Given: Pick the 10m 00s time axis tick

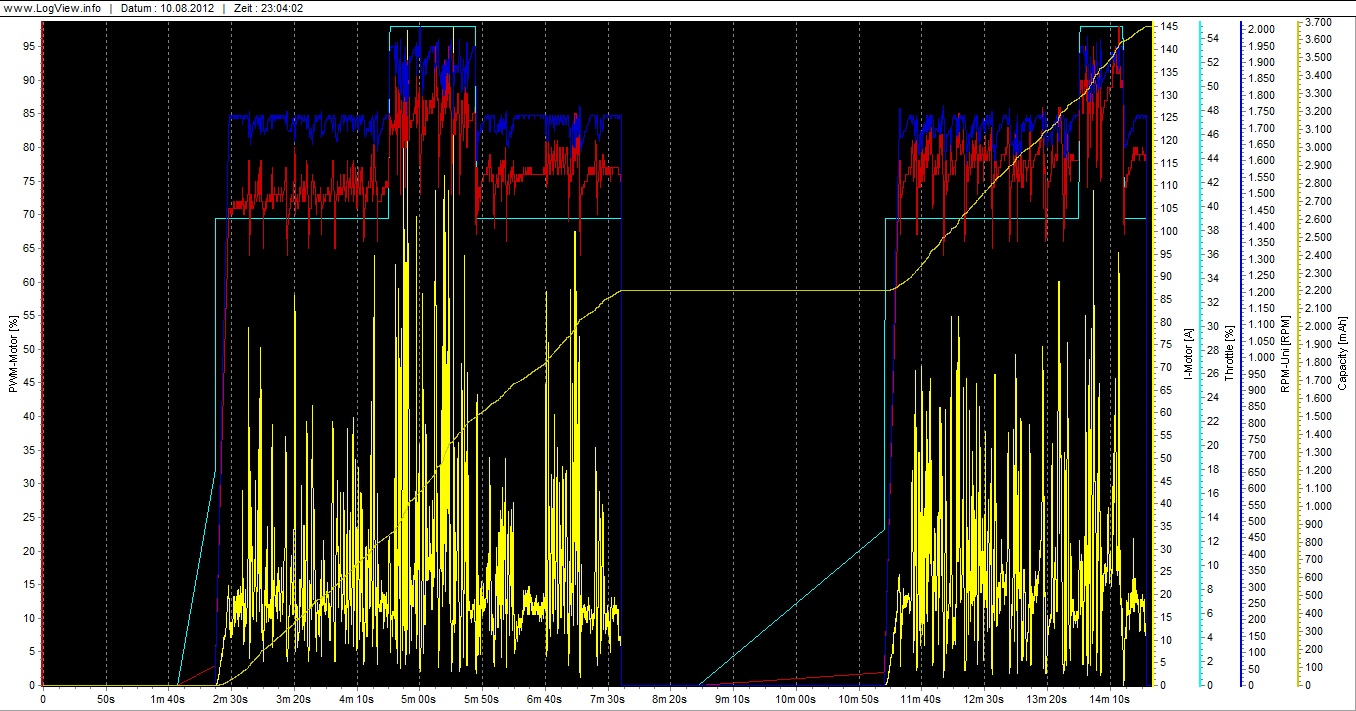Looking at the screenshot, I should tap(796, 699).
